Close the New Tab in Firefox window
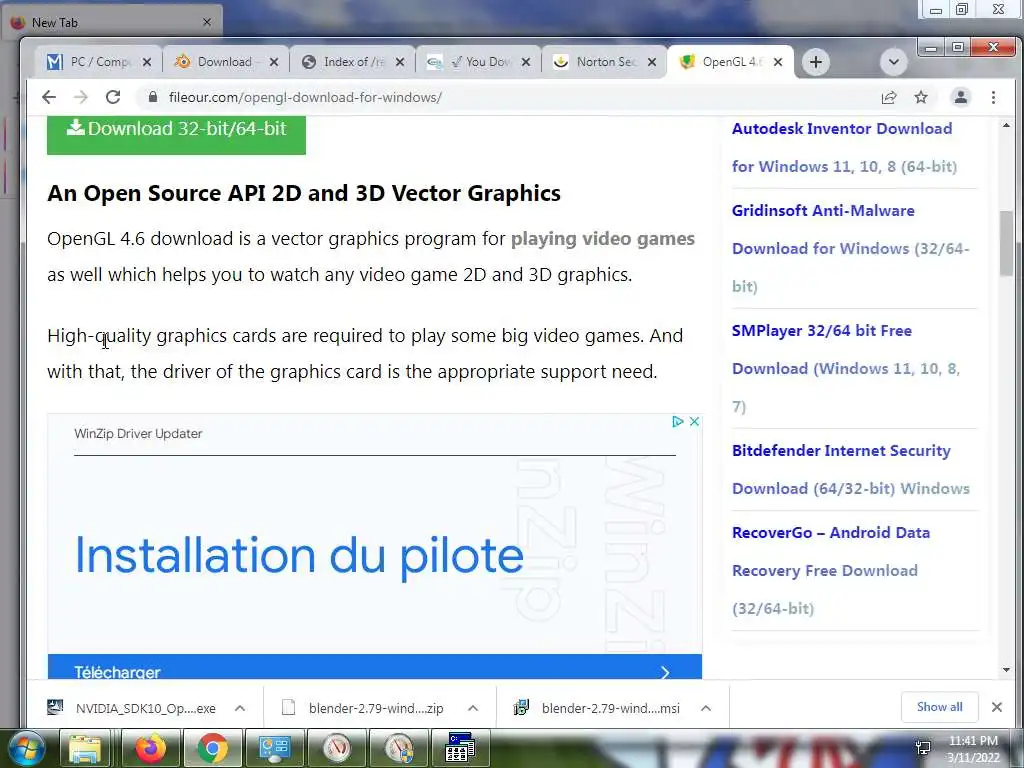The width and height of the screenshot is (1024, 768). pos(207,22)
